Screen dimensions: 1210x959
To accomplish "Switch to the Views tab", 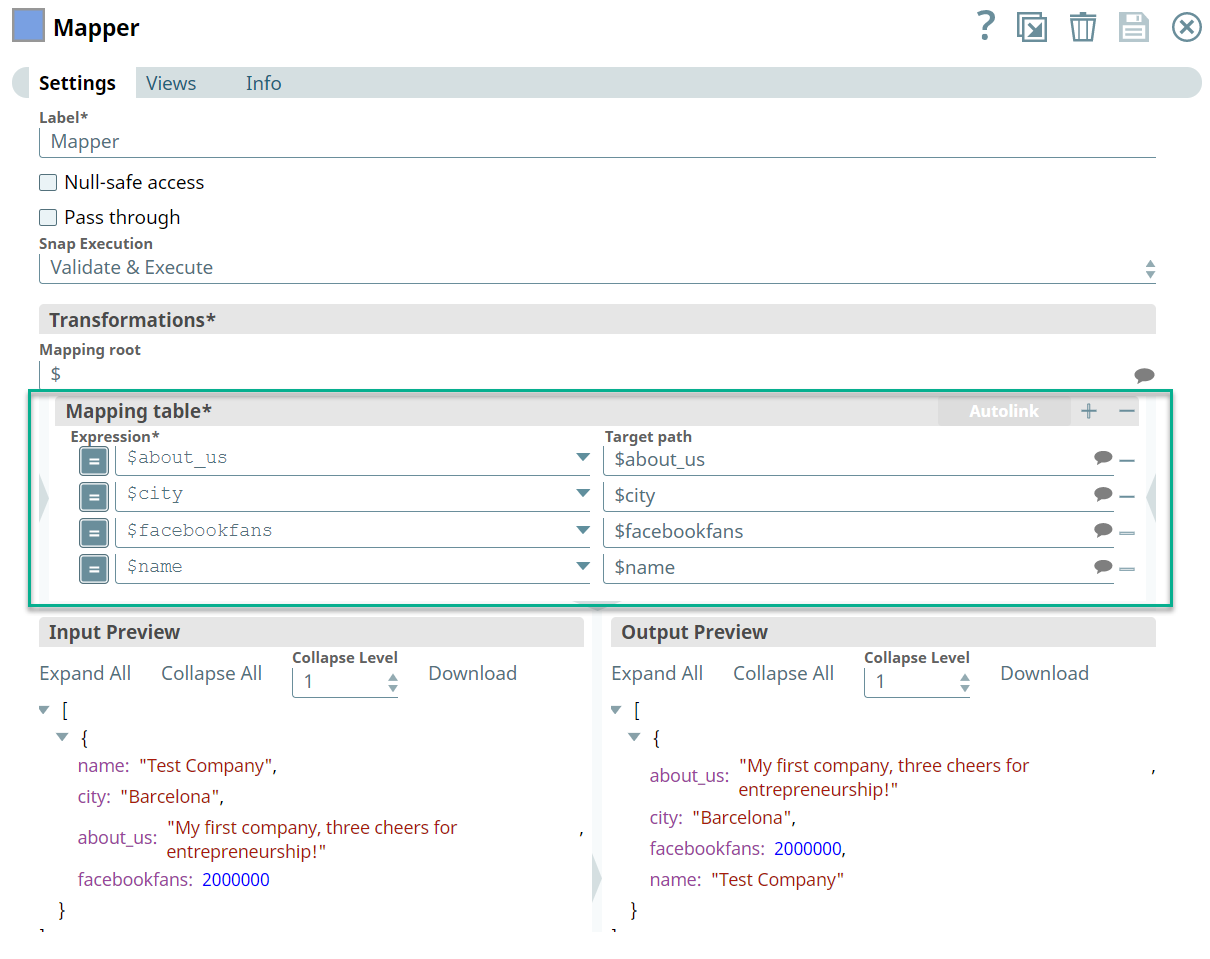I will point(171,83).
